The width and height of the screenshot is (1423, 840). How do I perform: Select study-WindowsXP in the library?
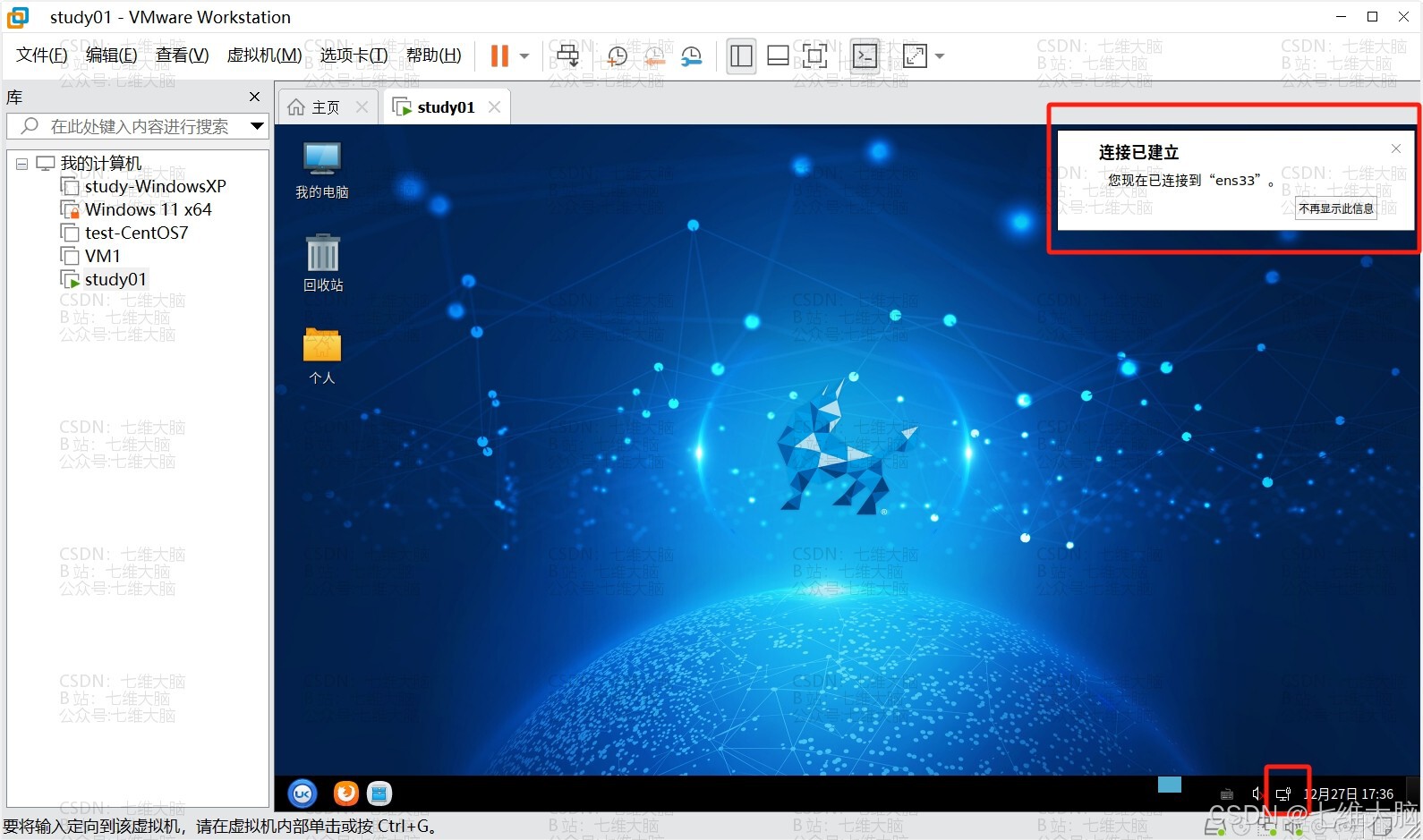[155, 186]
